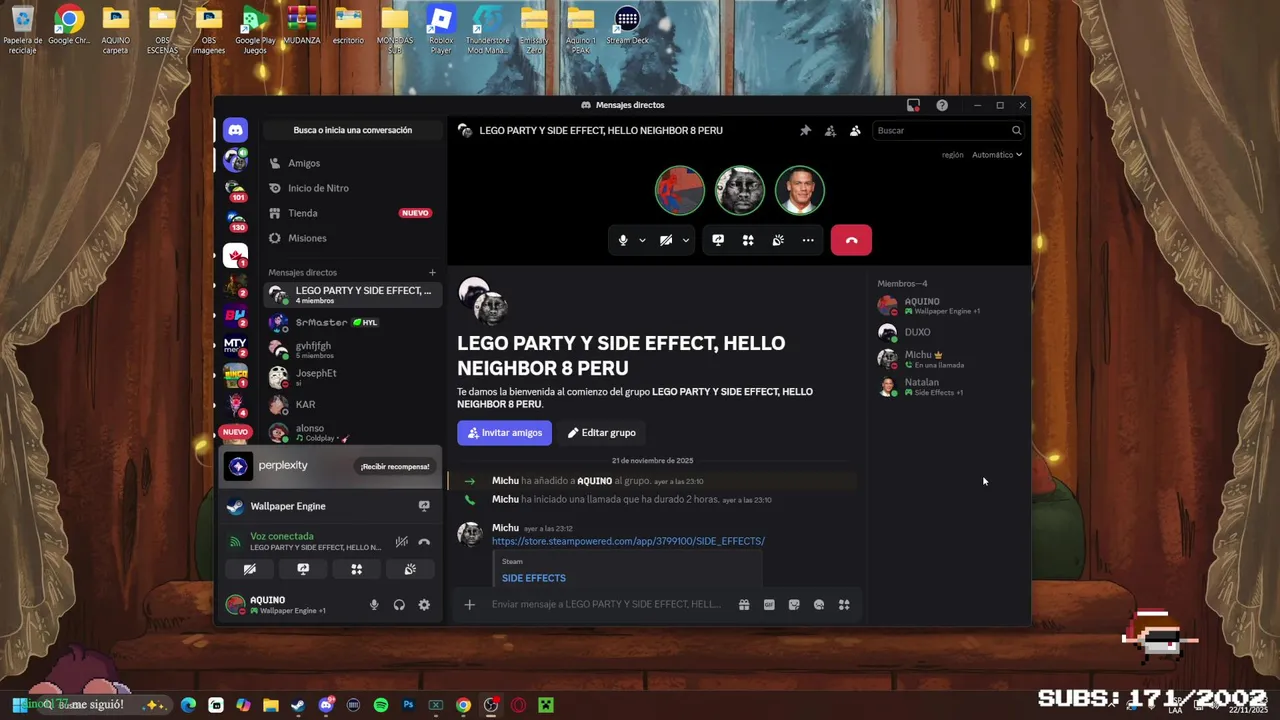Viewport: 1280px width, 720px height.
Task: Open attachment plus button in message bar
Action: 469,605
